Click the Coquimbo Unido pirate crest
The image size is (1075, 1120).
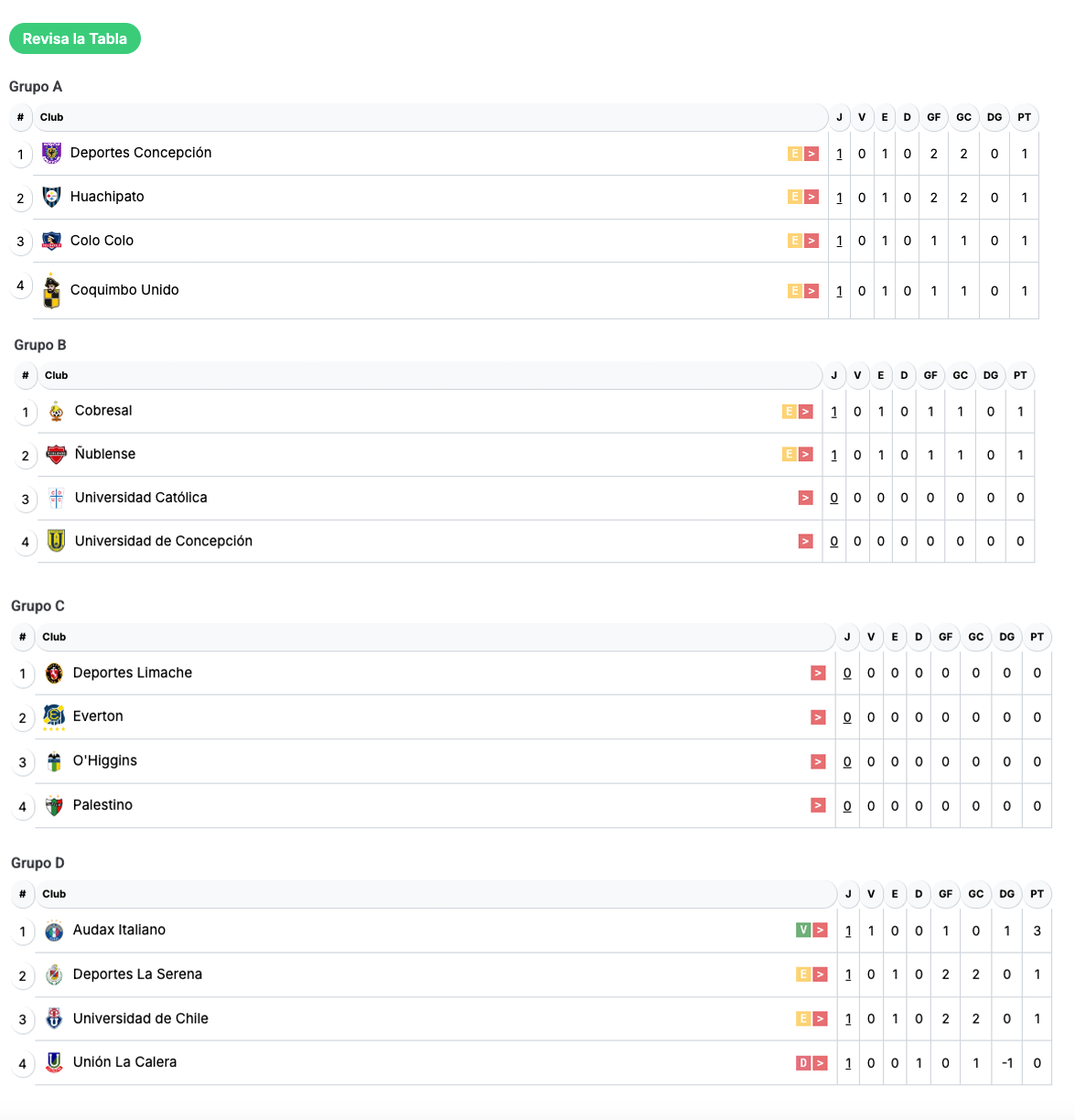tap(52, 291)
